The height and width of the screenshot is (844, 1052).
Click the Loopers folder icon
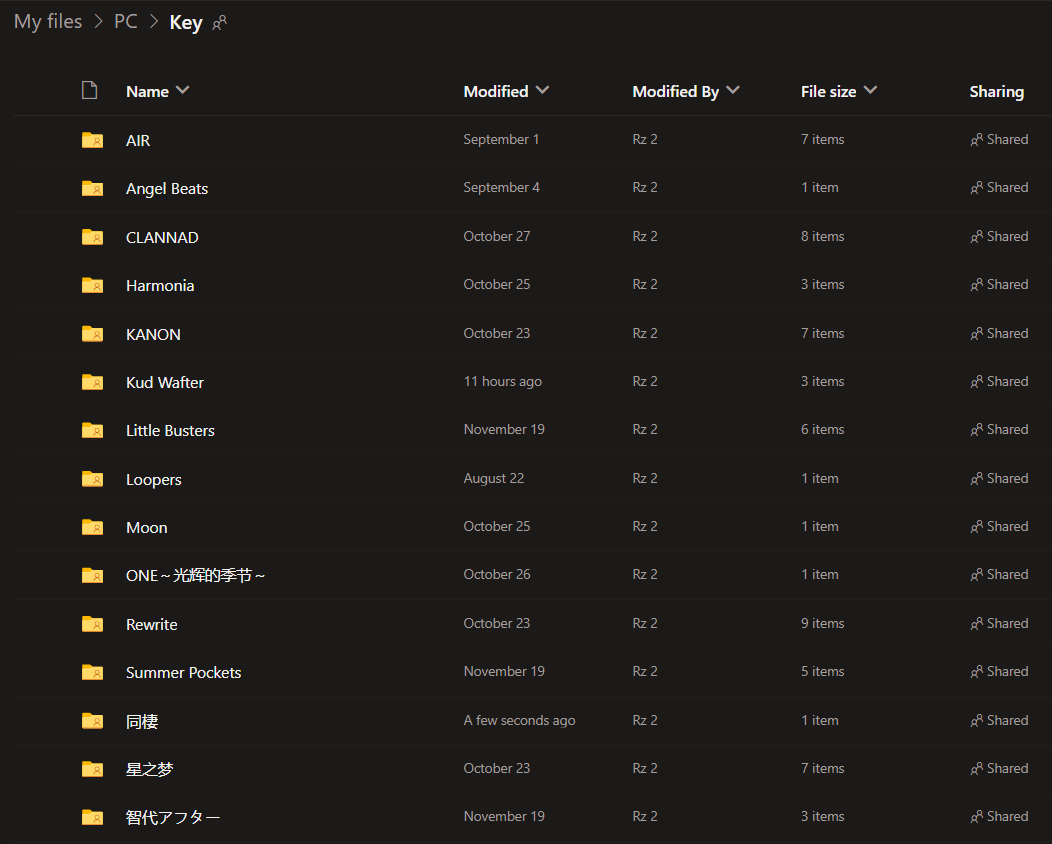[92, 479]
